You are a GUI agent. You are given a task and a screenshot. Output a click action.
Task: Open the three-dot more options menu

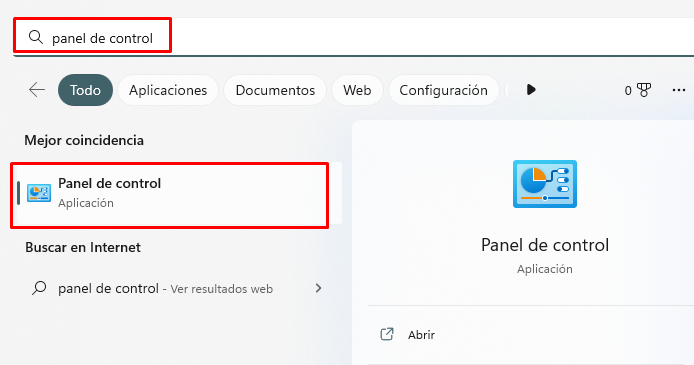pos(679,90)
